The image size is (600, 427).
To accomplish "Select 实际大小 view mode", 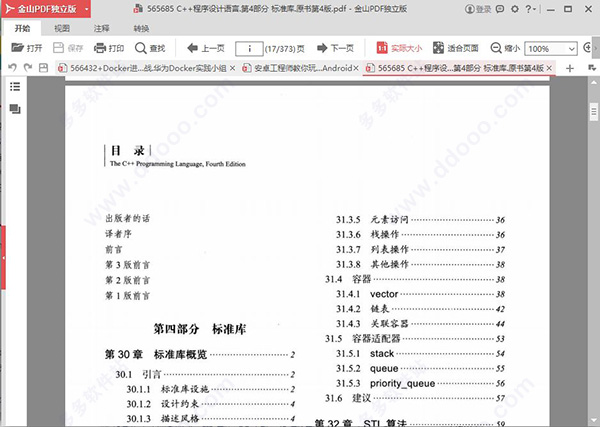I will (x=399, y=48).
